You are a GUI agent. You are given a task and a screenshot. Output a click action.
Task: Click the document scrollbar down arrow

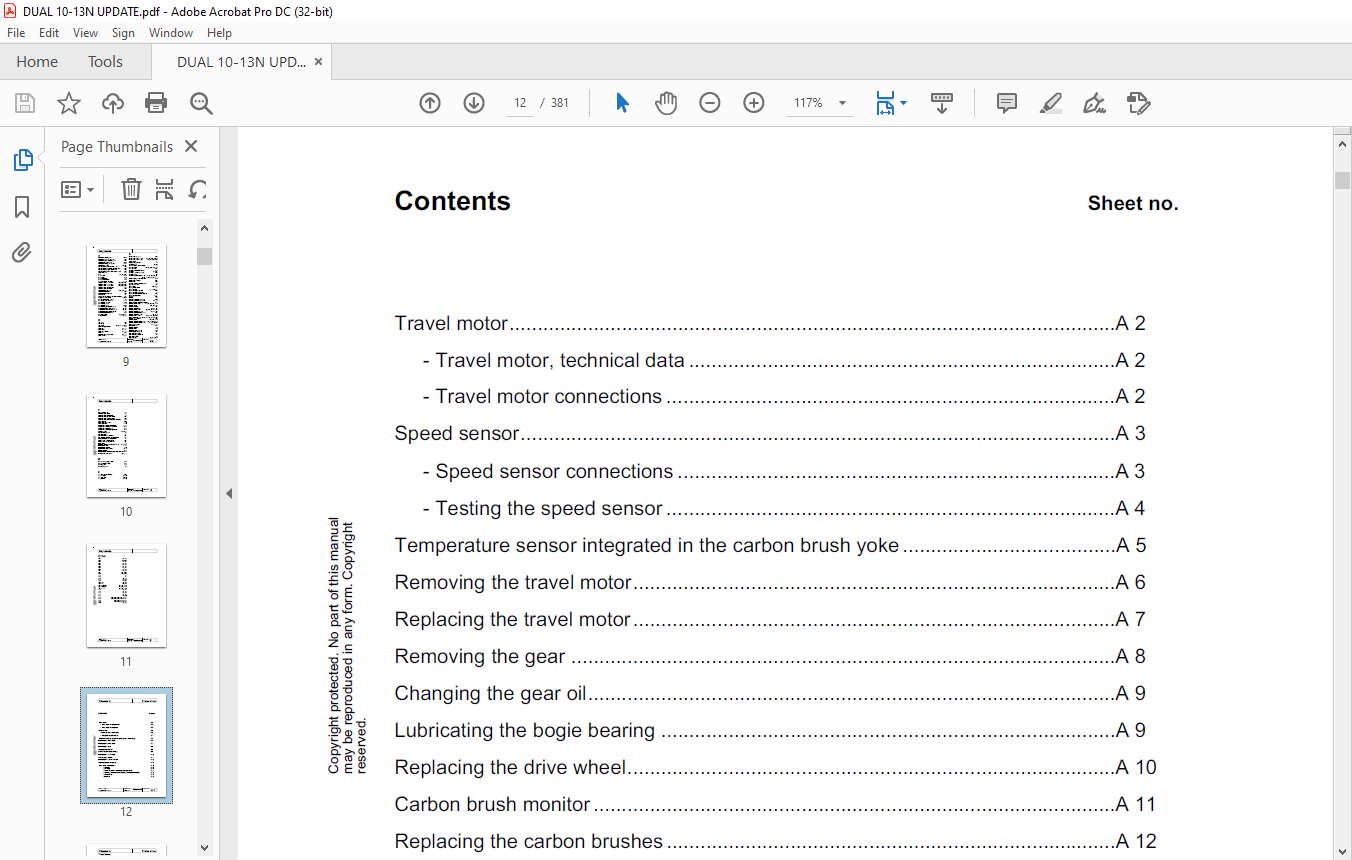click(x=1343, y=850)
